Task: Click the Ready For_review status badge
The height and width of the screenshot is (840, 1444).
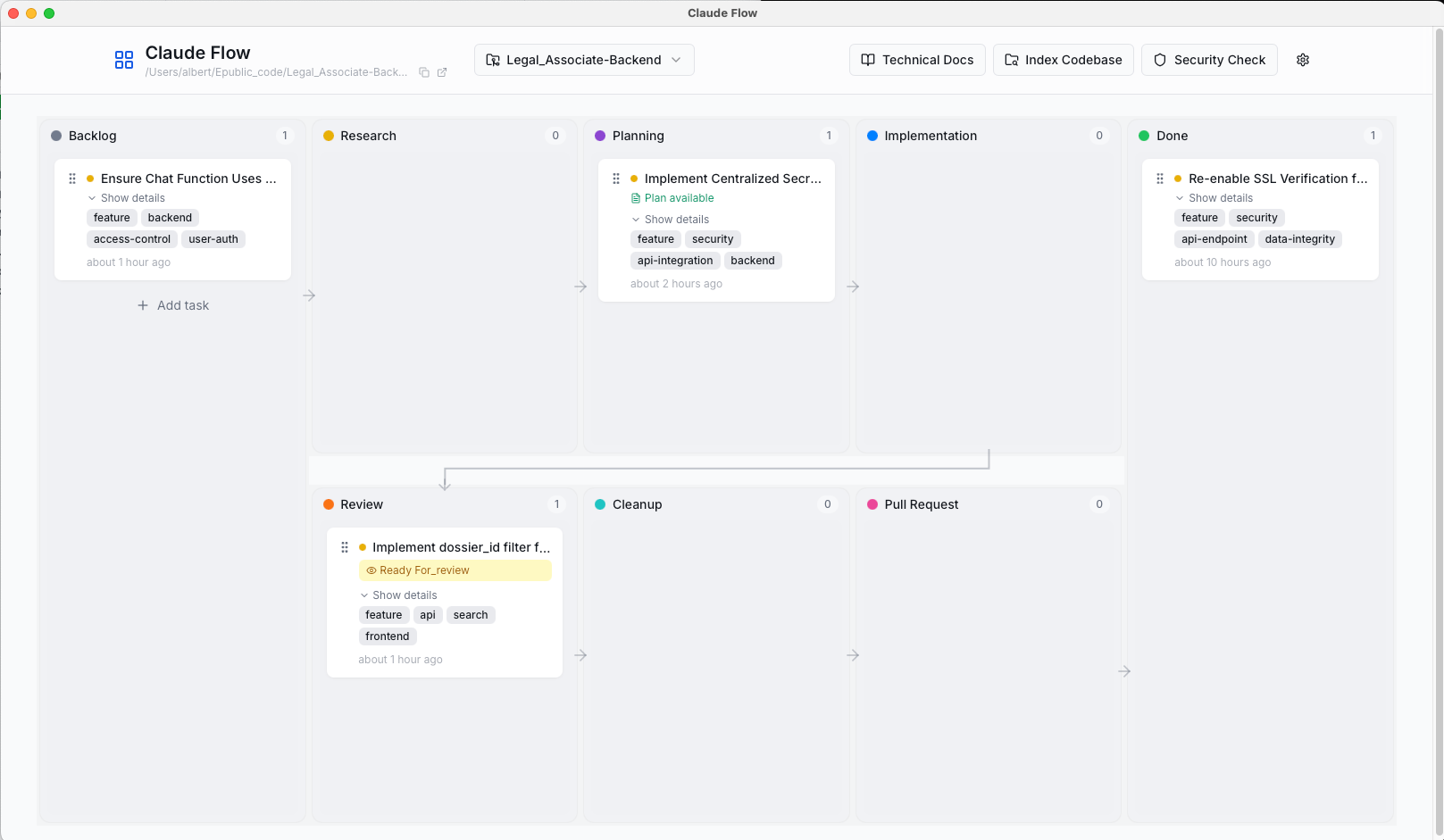Action: (424, 570)
